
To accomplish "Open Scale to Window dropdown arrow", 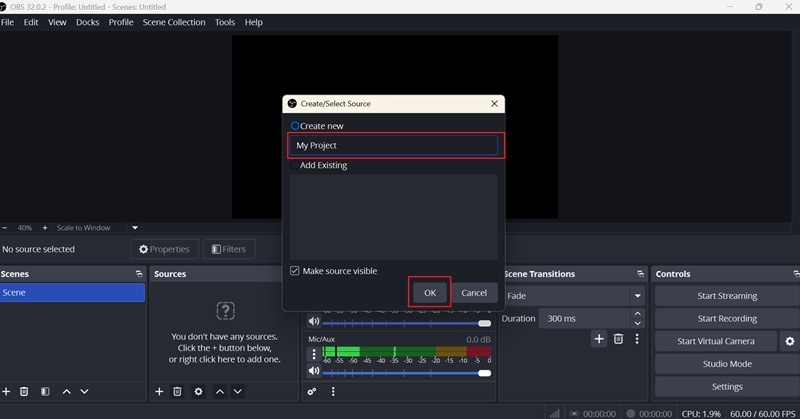I will point(135,228).
